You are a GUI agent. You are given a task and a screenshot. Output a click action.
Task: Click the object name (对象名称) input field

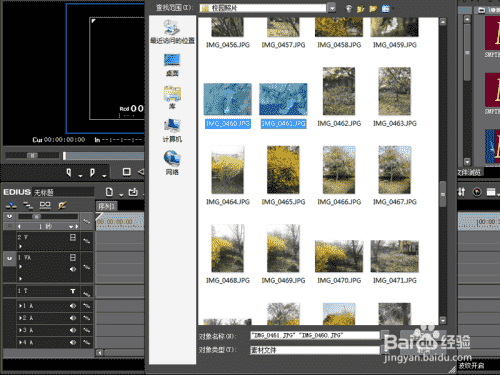[315, 335]
